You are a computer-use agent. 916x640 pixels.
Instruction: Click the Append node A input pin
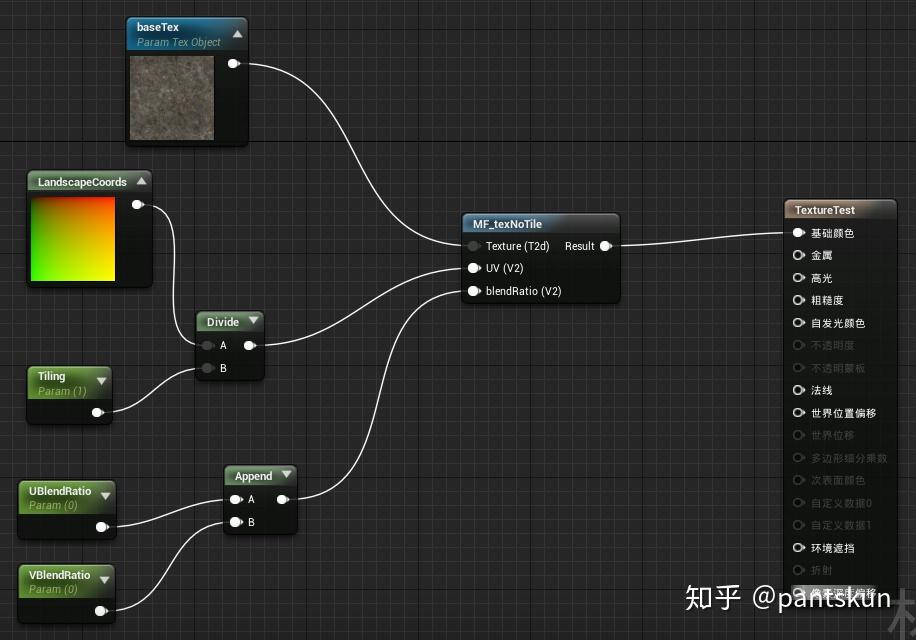point(236,499)
